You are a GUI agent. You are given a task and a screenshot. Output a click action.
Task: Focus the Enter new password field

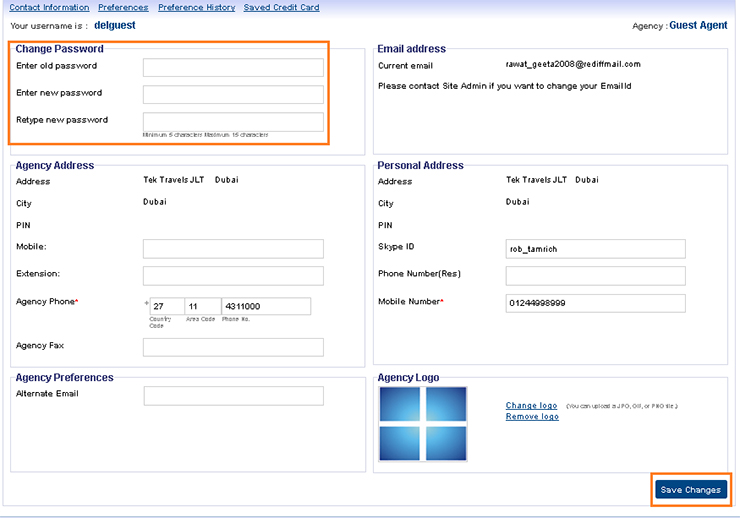coord(233,94)
